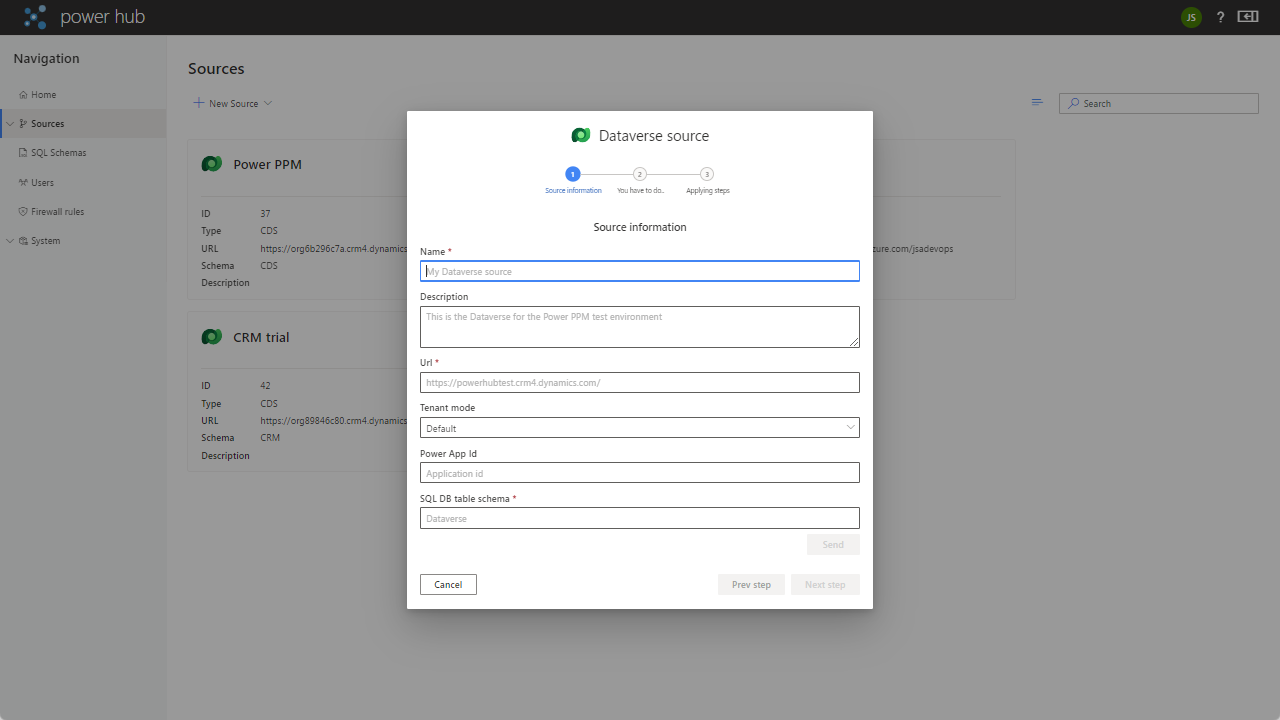Click the Sources page heading
The image size is (1280, 720).
[216, 69]
